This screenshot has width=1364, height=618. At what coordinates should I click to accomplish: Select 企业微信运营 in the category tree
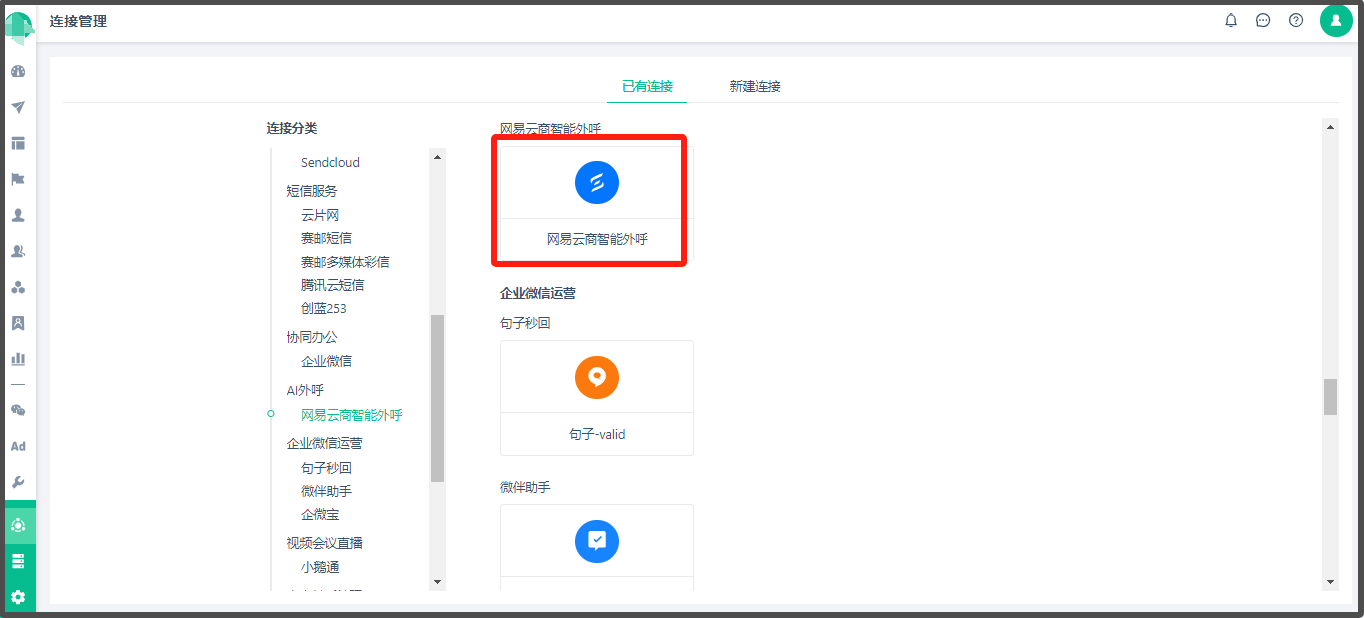pos(324,443)
